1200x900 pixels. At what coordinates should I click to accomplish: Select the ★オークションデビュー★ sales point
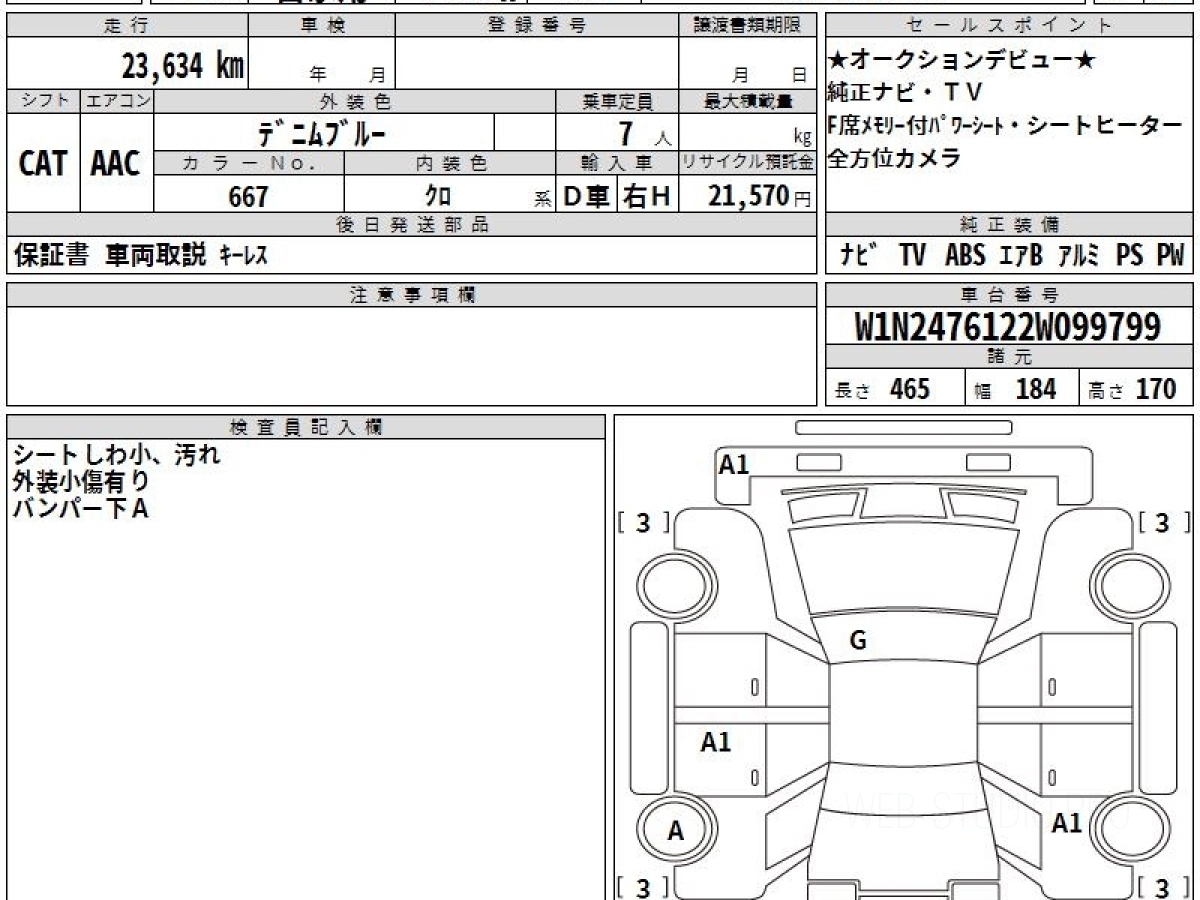point(962,61)
